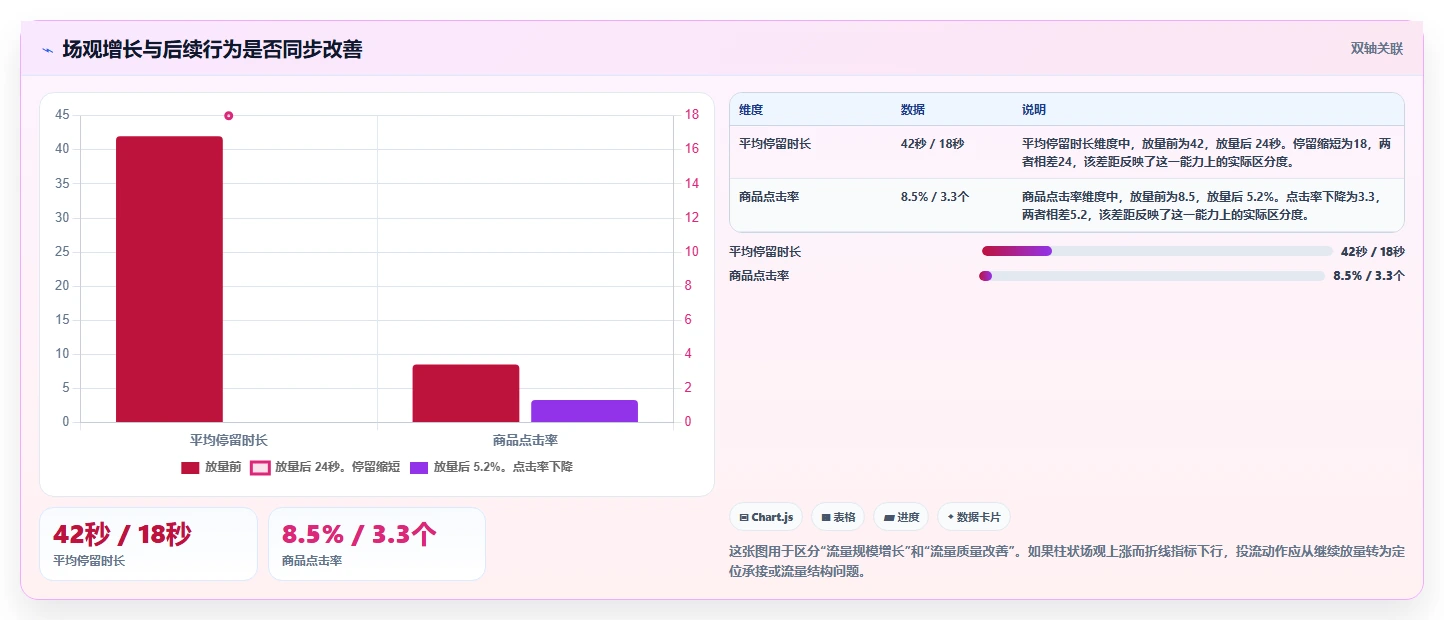Click the progress value 42秒 / 18秒 label
The height and width of the screenshot is (620, 1444).
click(1372, 252)
